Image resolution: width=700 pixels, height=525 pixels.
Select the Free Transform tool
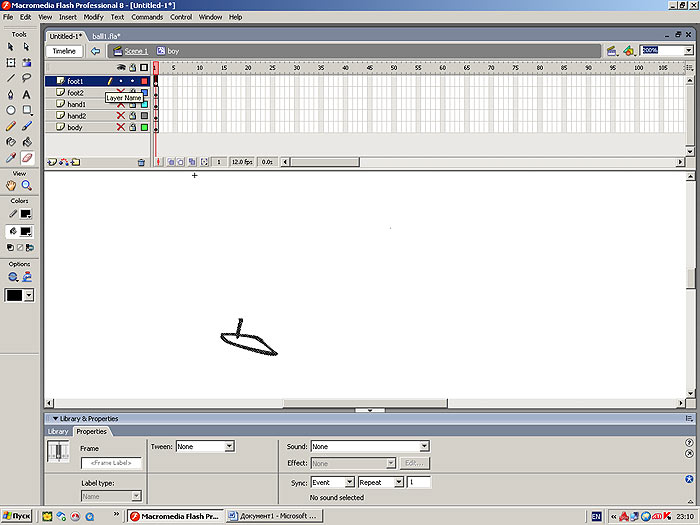pyautogui.click(x=11, y=62)
